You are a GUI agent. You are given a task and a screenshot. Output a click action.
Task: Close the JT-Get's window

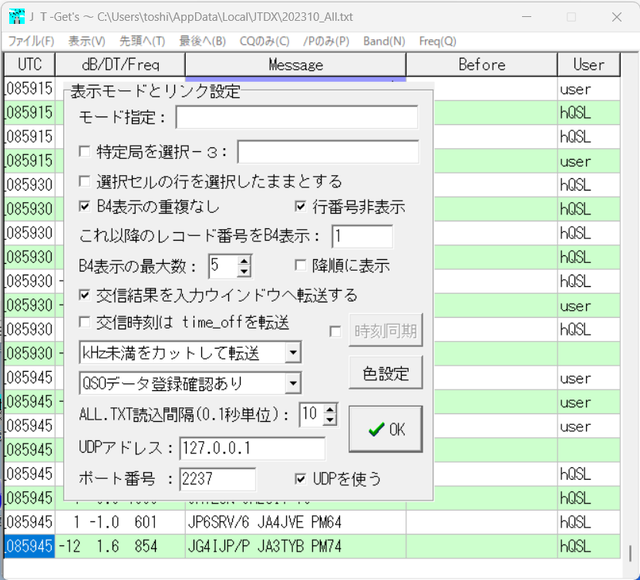(x=616, y=17)
